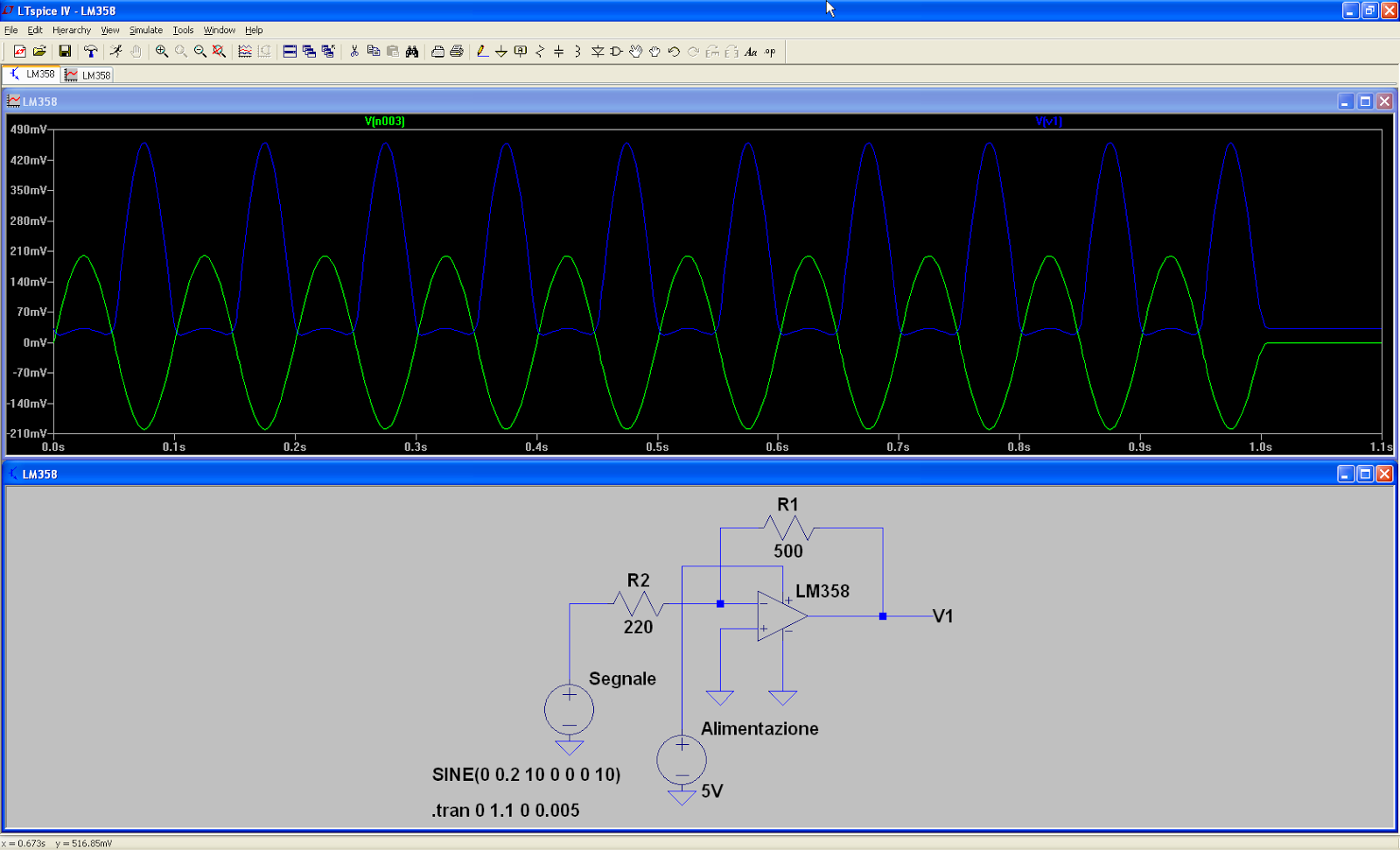Select the Wire drawing tool
Viewport: 1400px width, 850px height.
coord(482,52)
